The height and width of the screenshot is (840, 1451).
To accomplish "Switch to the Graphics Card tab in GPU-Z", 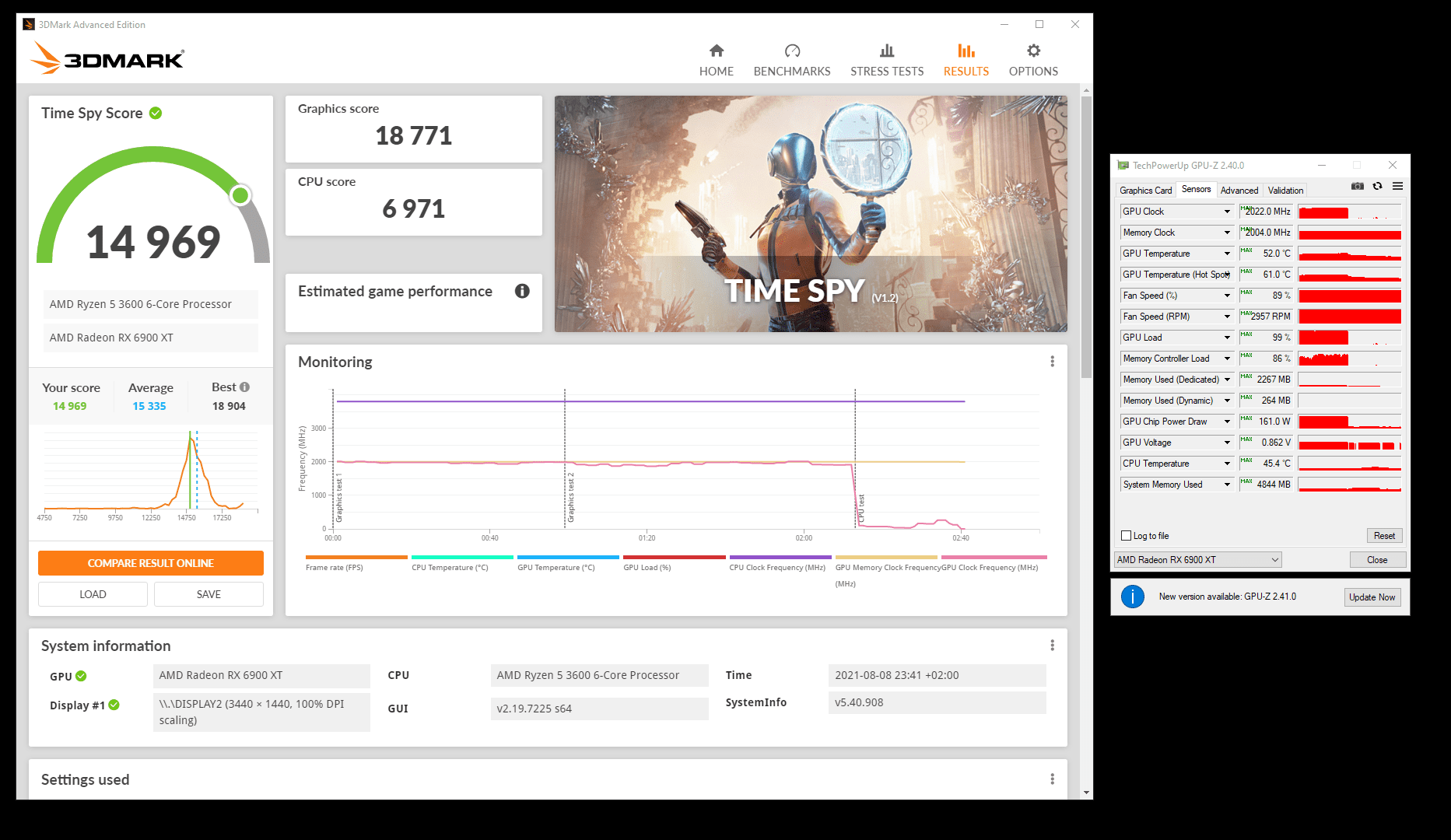I will click(x=1145, y=191).
